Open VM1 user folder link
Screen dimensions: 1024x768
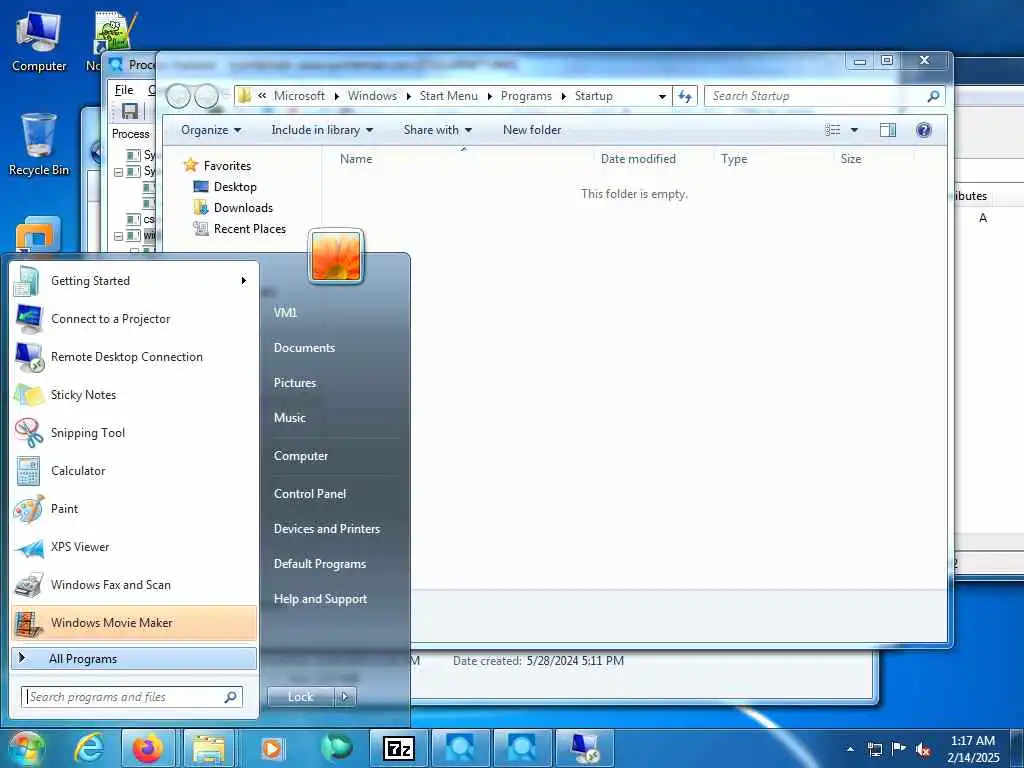tap(285, 313)
